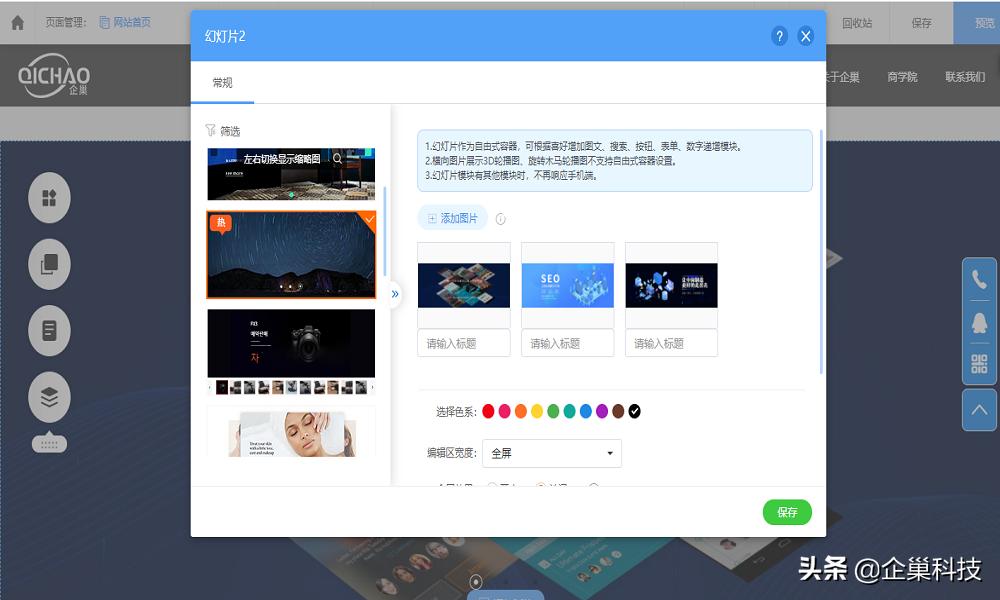Click the first 请输入标题 input field

463,343
